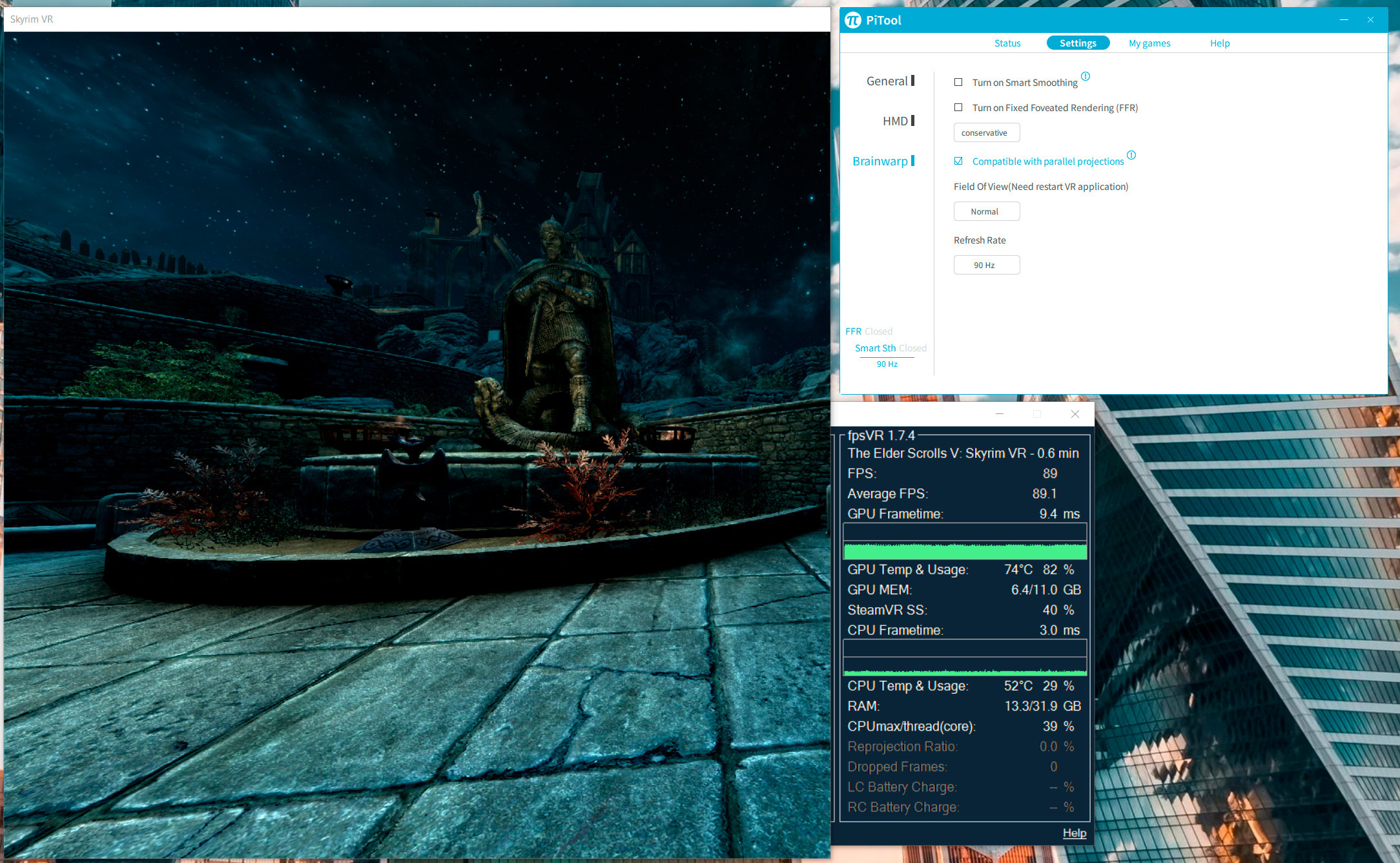Click the Field Of View label text
This screenshot has width=1400, height=863.
pyautogui.click(x=1041, y=187)
